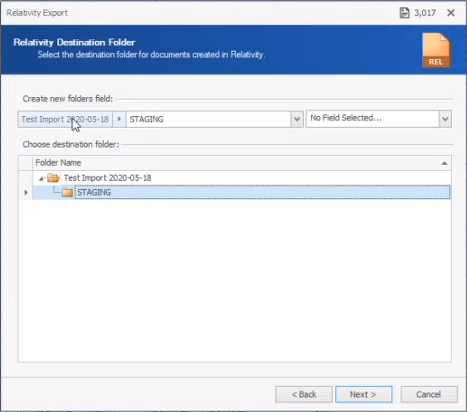
Task: Proceed with the Next button
Action: pyautogui.click(x=364, y=394)
